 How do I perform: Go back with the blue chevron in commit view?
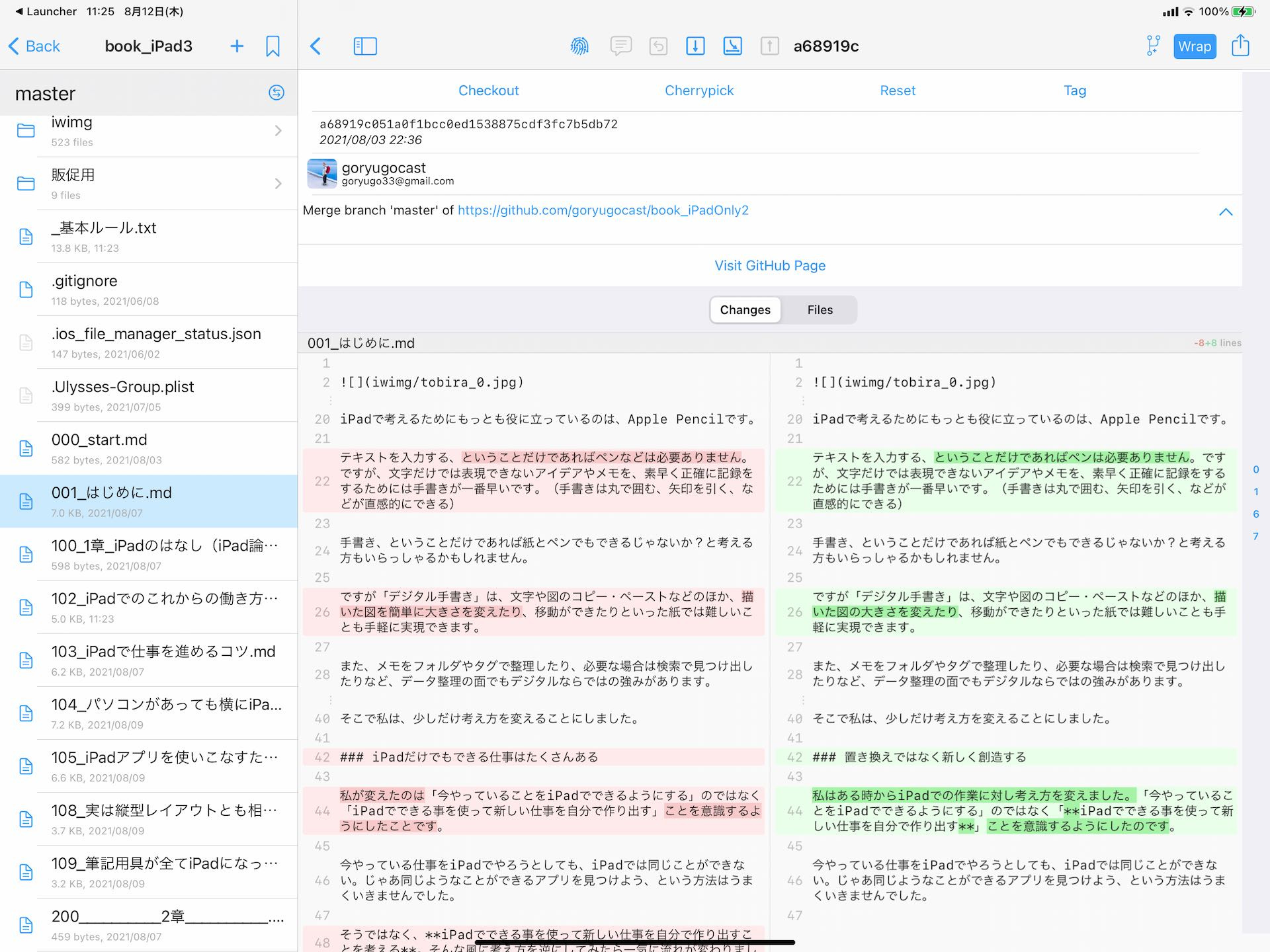316,46
